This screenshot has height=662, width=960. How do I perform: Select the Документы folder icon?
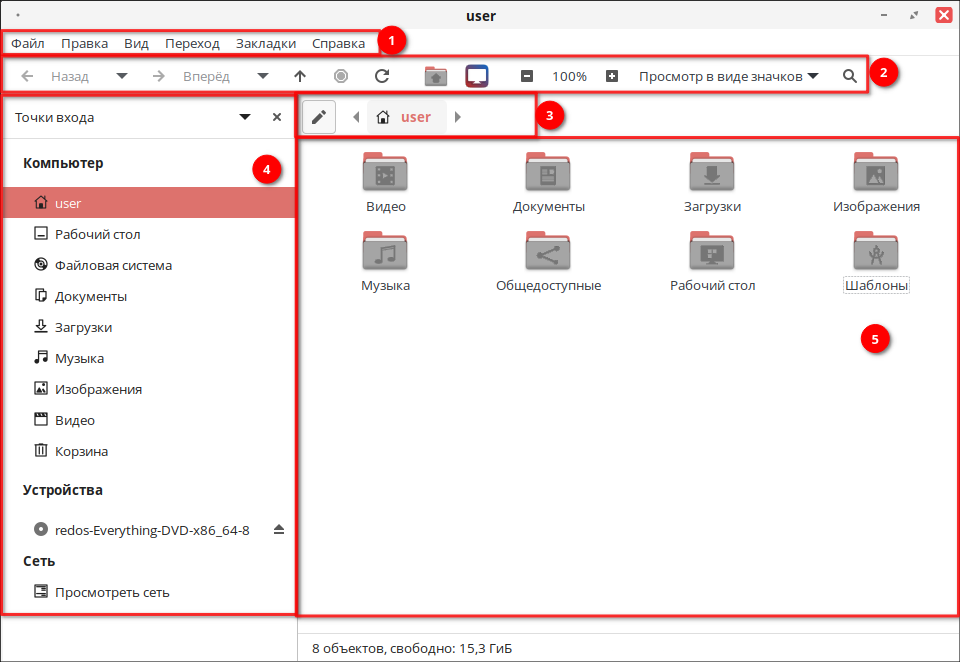(548, 171)
